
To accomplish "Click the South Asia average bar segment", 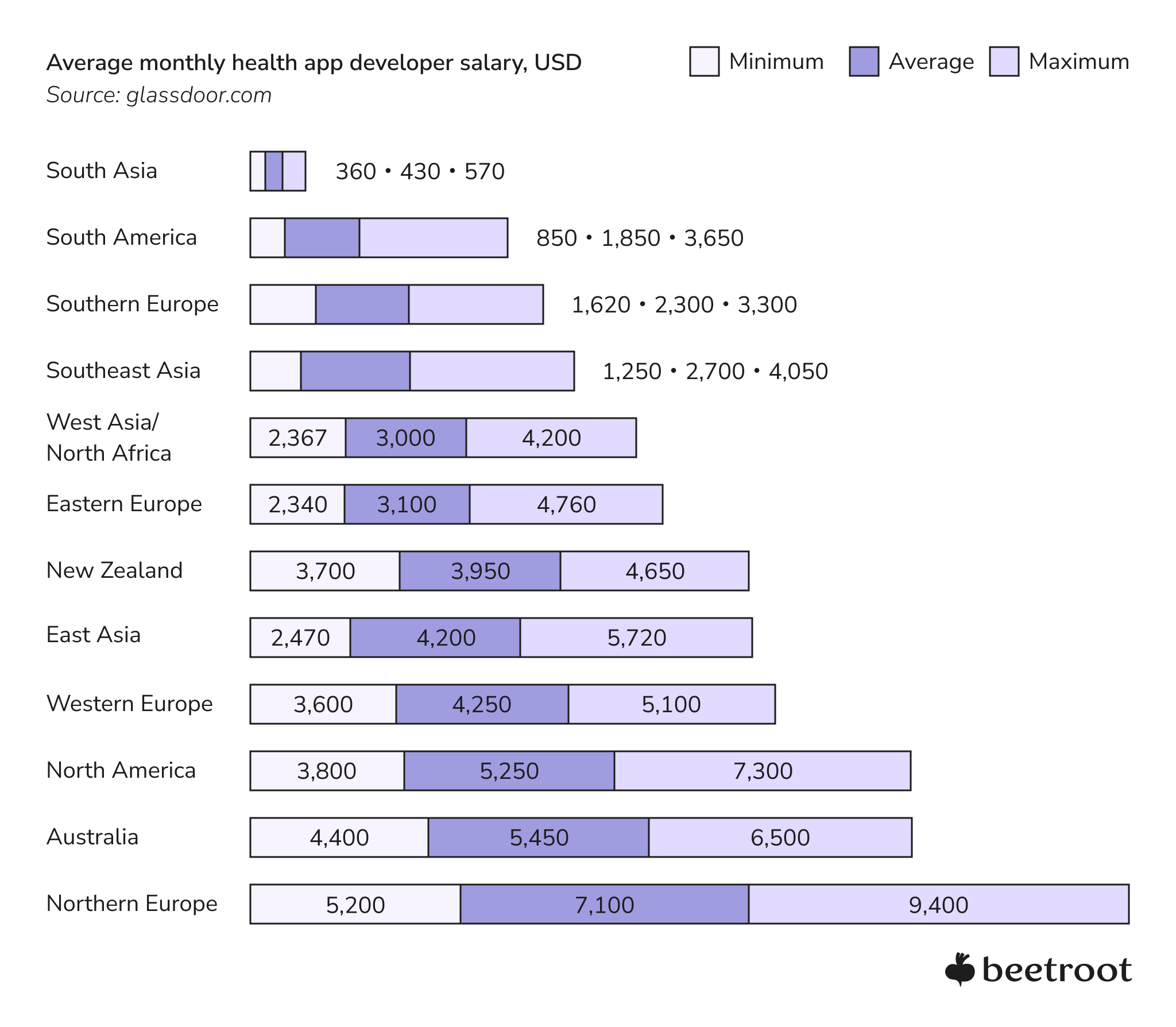I will 274,171.
